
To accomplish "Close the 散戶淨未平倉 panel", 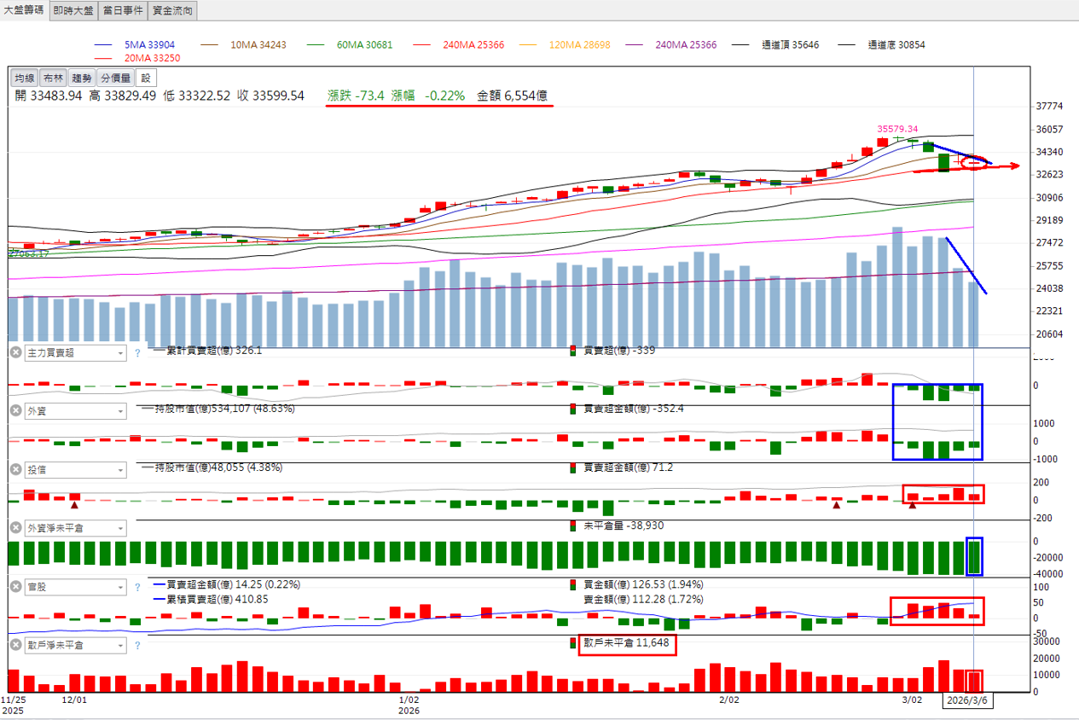I will click(16, 645).
